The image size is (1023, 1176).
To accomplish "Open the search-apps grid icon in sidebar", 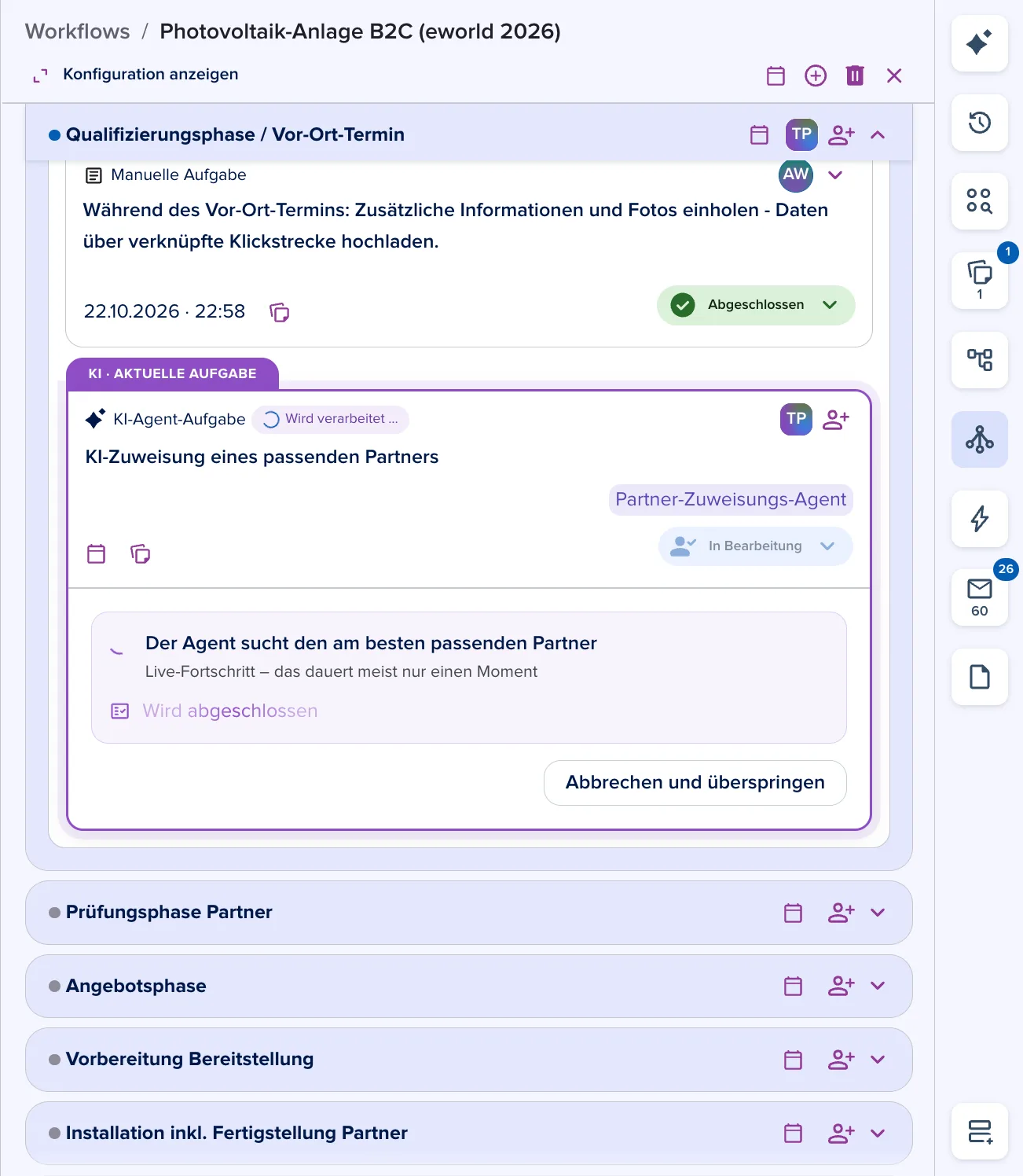I will (979, 201).
